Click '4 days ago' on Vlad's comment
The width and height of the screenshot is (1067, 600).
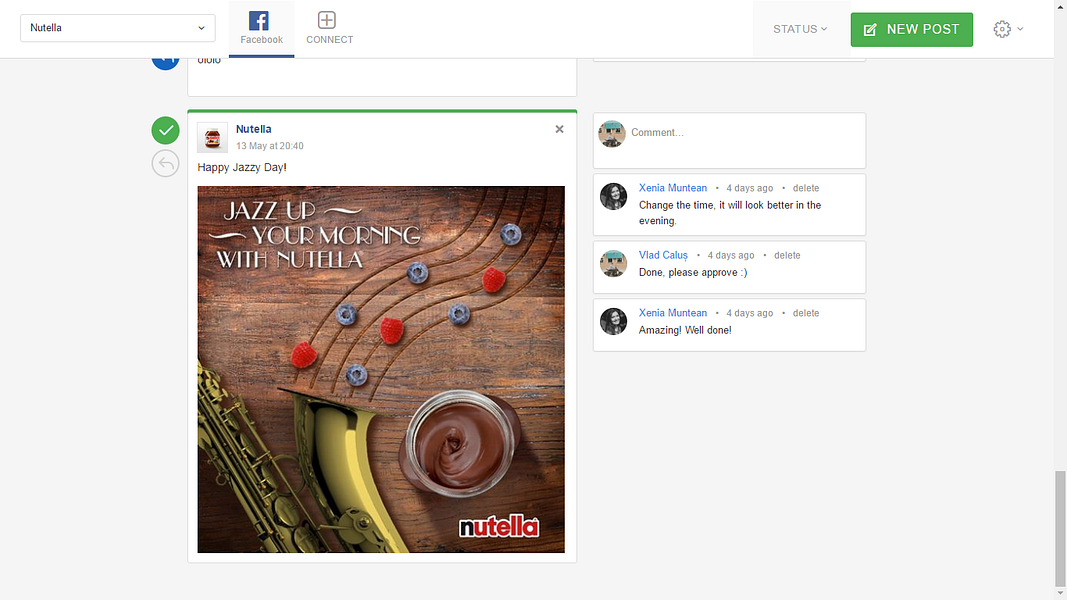pos(731,255)
